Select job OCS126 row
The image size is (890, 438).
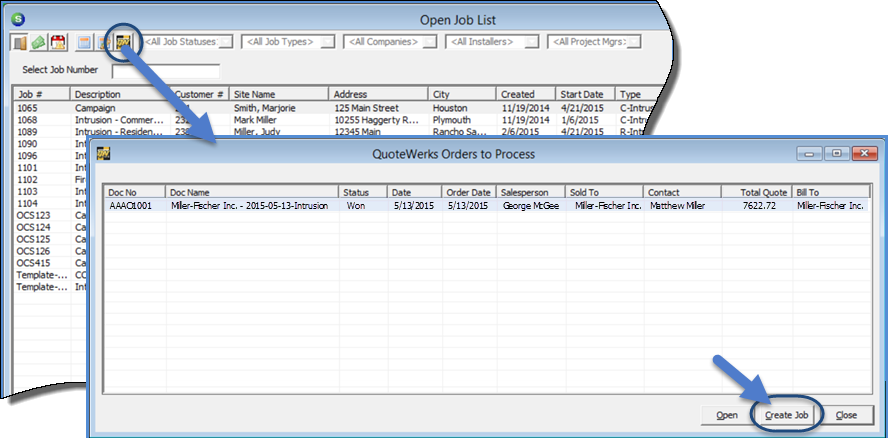pyautogui.click(x=51, y=251)
